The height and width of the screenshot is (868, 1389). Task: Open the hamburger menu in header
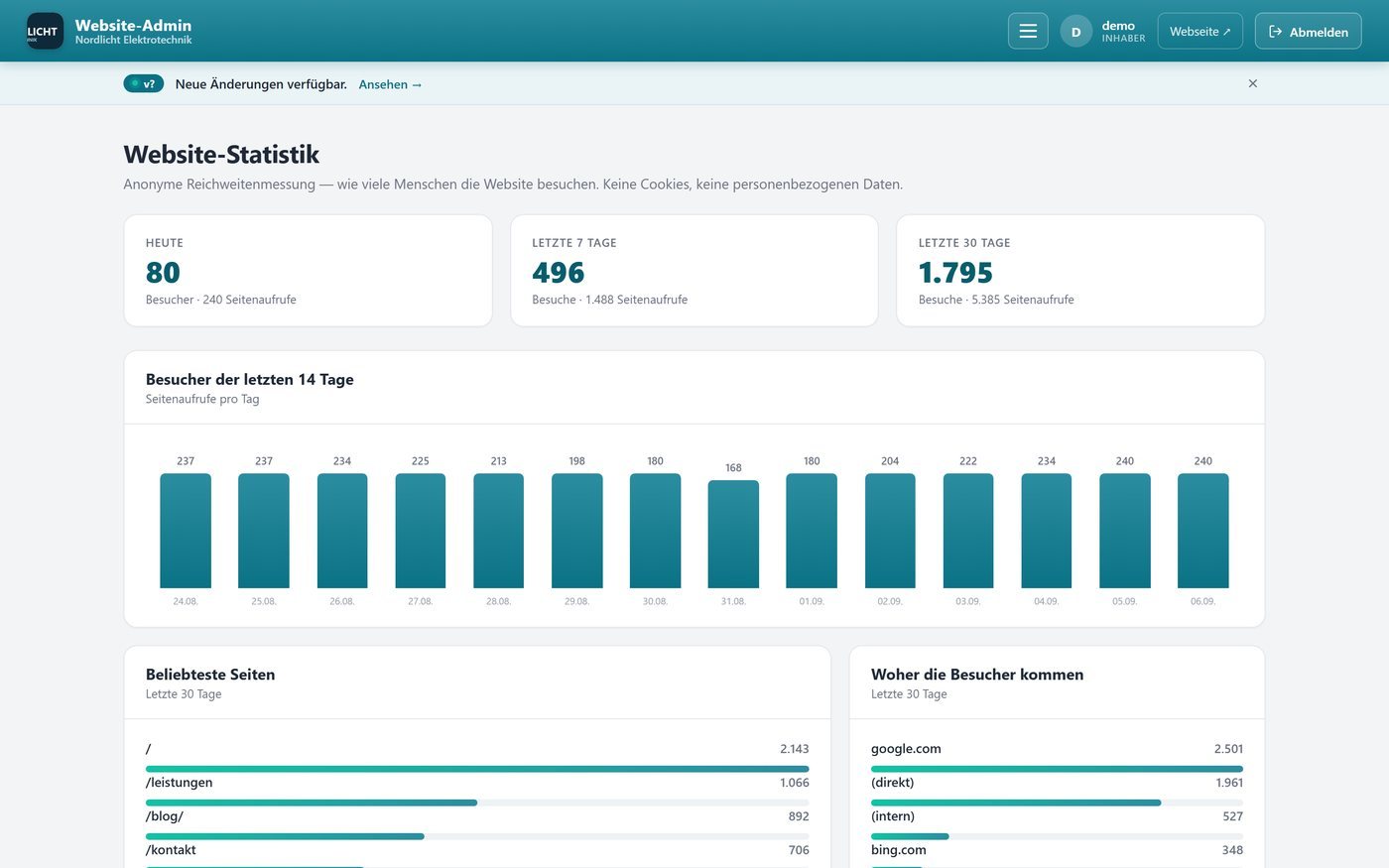tap(1028, 31)
